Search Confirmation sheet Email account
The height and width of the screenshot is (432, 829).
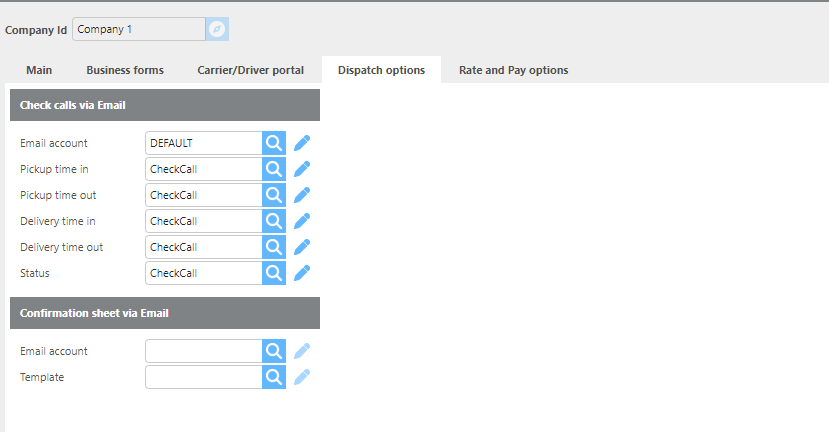coord(274,351)
